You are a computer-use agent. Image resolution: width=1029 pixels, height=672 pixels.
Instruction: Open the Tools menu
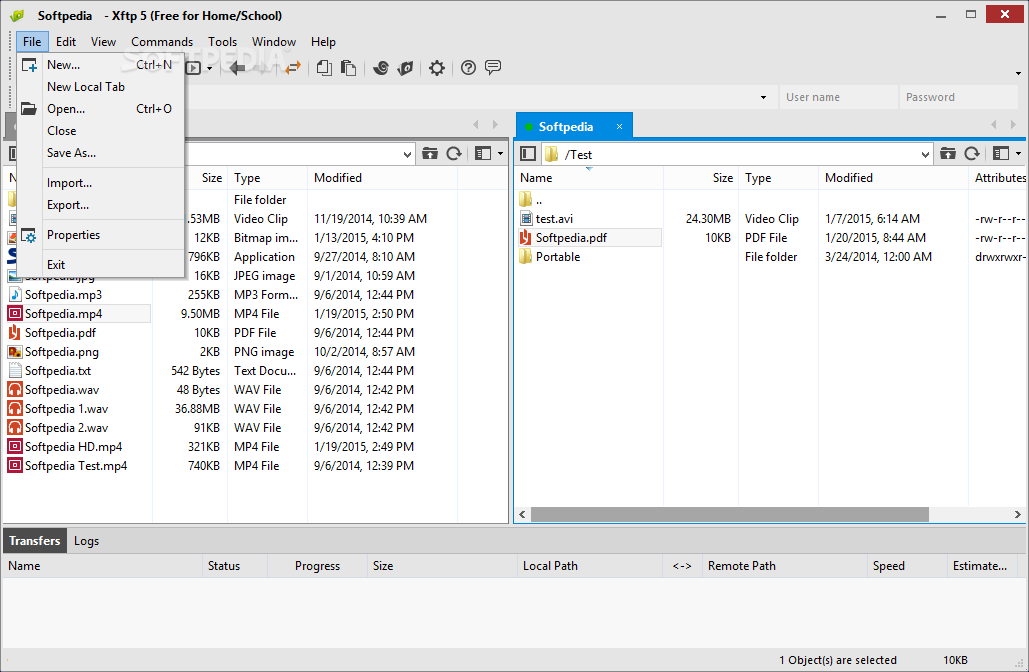(222, 41)
